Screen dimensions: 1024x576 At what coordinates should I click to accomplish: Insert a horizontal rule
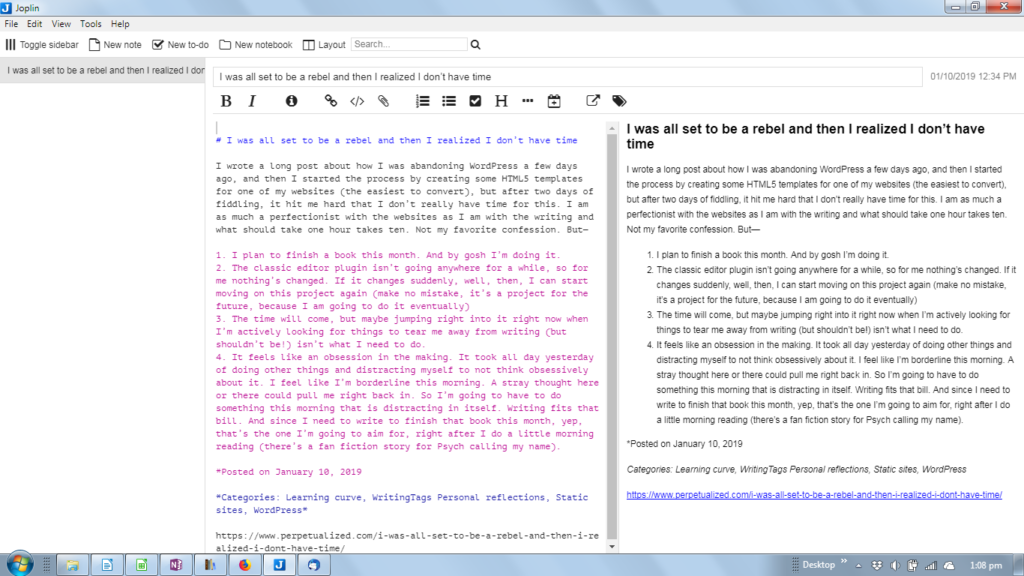coord(527,101)
